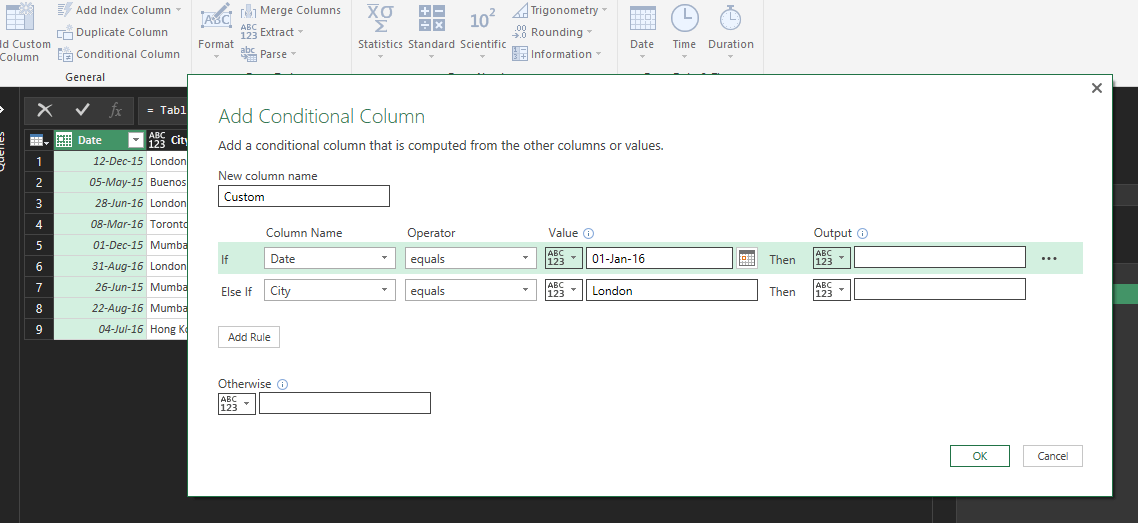Click the Merge Columns icon

[x=248, y=10]
